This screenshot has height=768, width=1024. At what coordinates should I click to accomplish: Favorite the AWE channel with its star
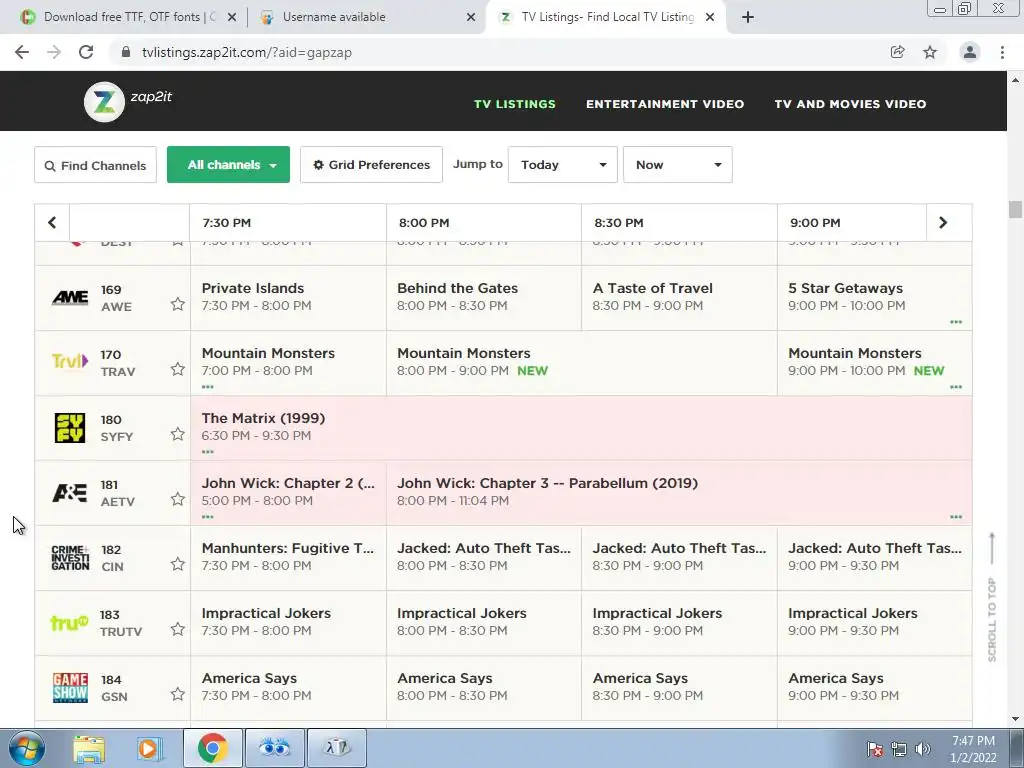click(178, 304)
